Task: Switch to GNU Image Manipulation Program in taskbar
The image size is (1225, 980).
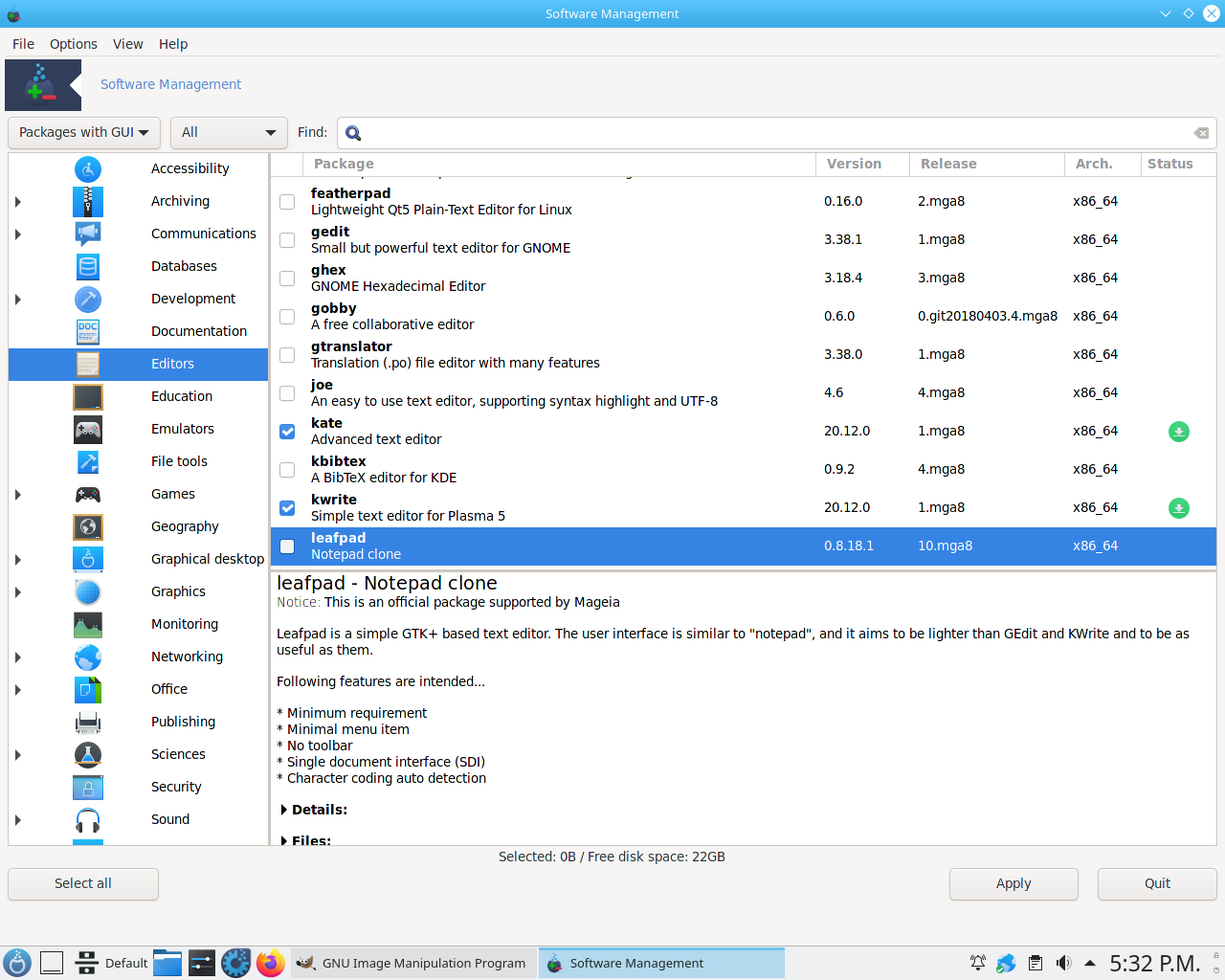Action: point(412,964)
